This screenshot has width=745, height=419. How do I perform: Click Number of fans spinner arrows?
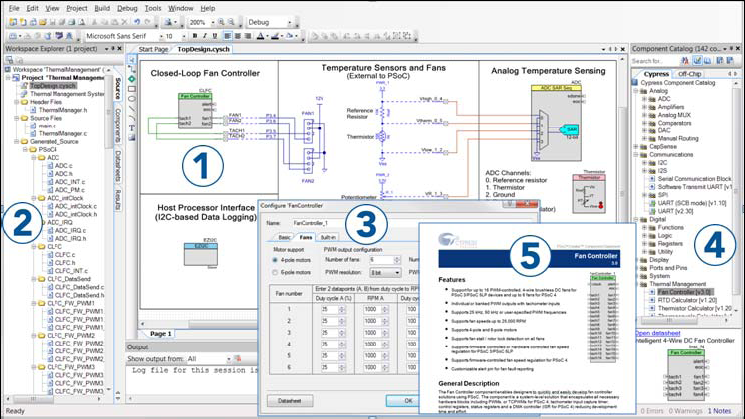397,260
